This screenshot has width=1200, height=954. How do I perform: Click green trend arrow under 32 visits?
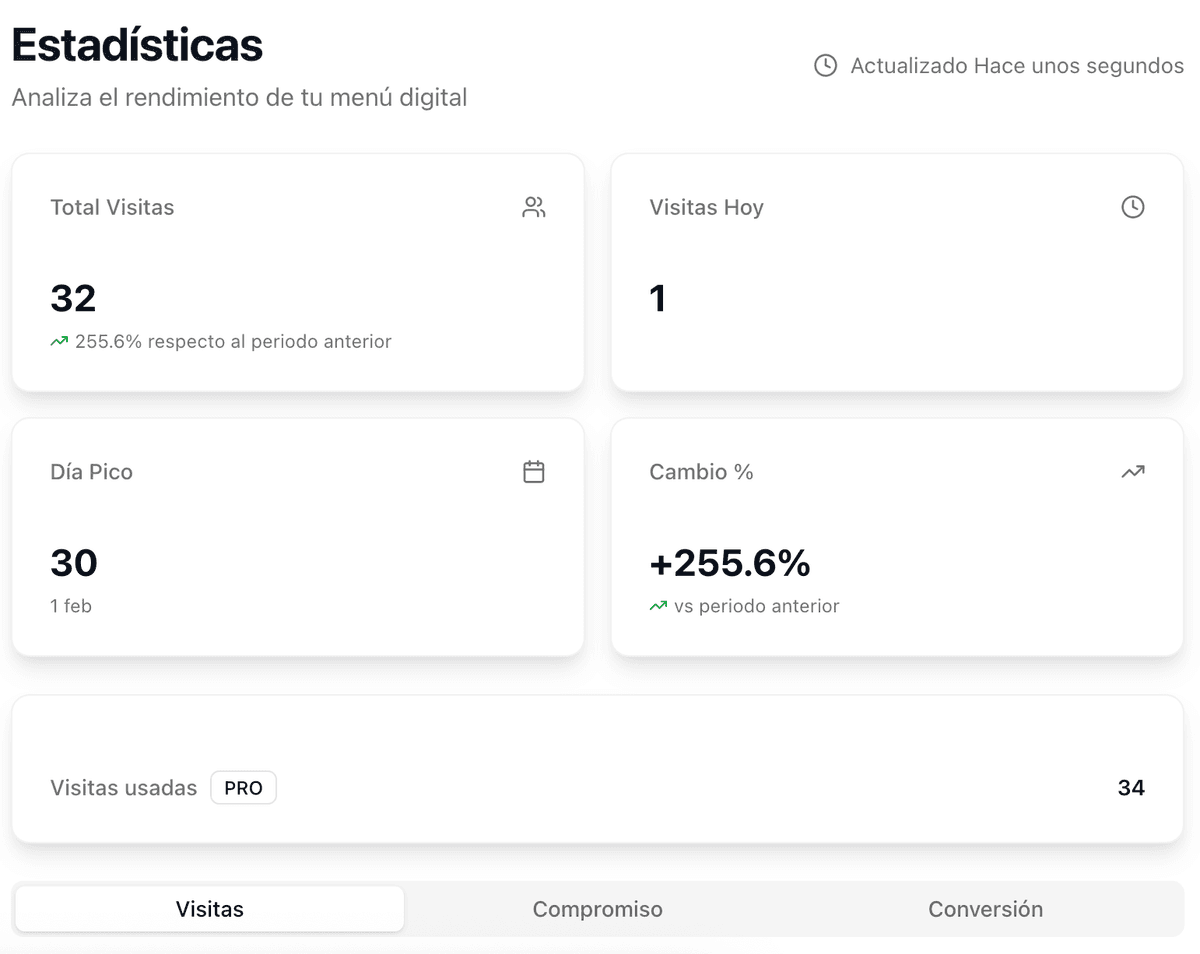tap(59, 342)
